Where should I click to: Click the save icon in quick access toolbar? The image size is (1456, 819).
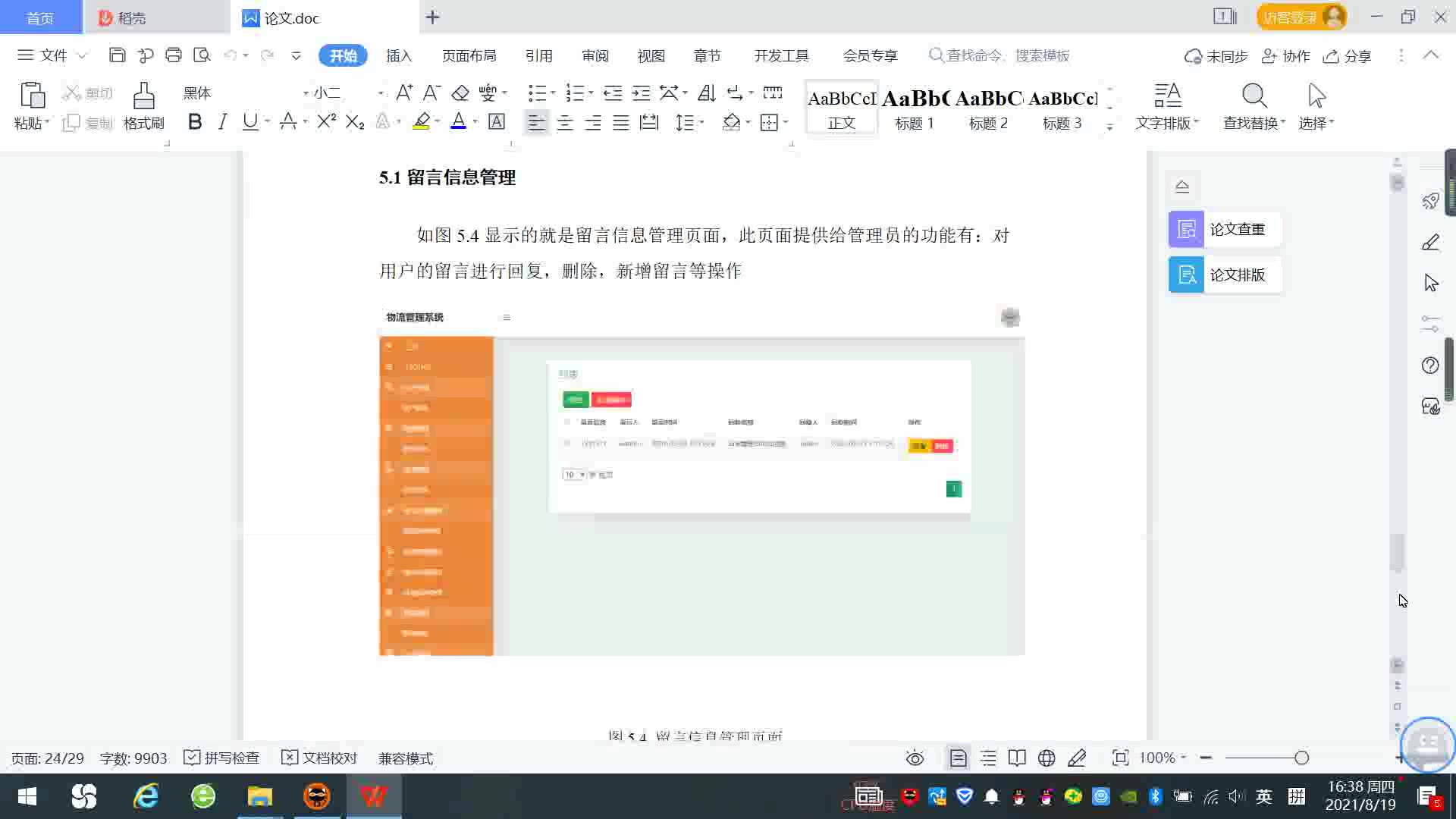coord(117,55)
